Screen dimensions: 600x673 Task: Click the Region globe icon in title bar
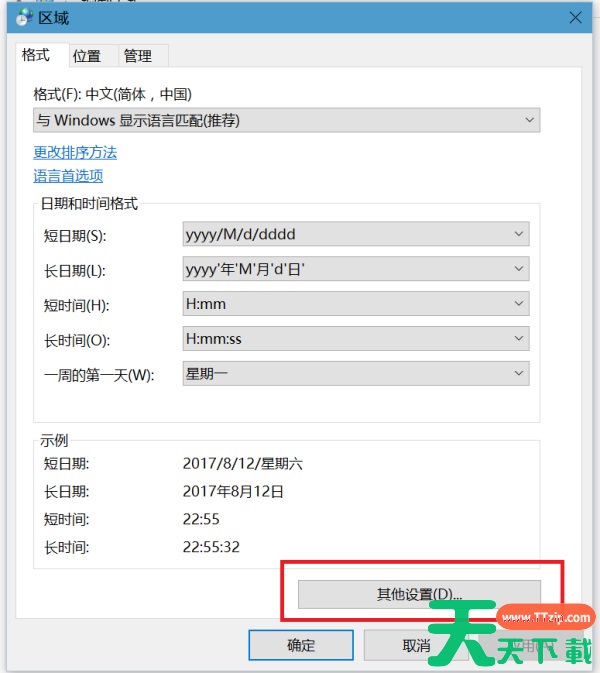(25, 17)
